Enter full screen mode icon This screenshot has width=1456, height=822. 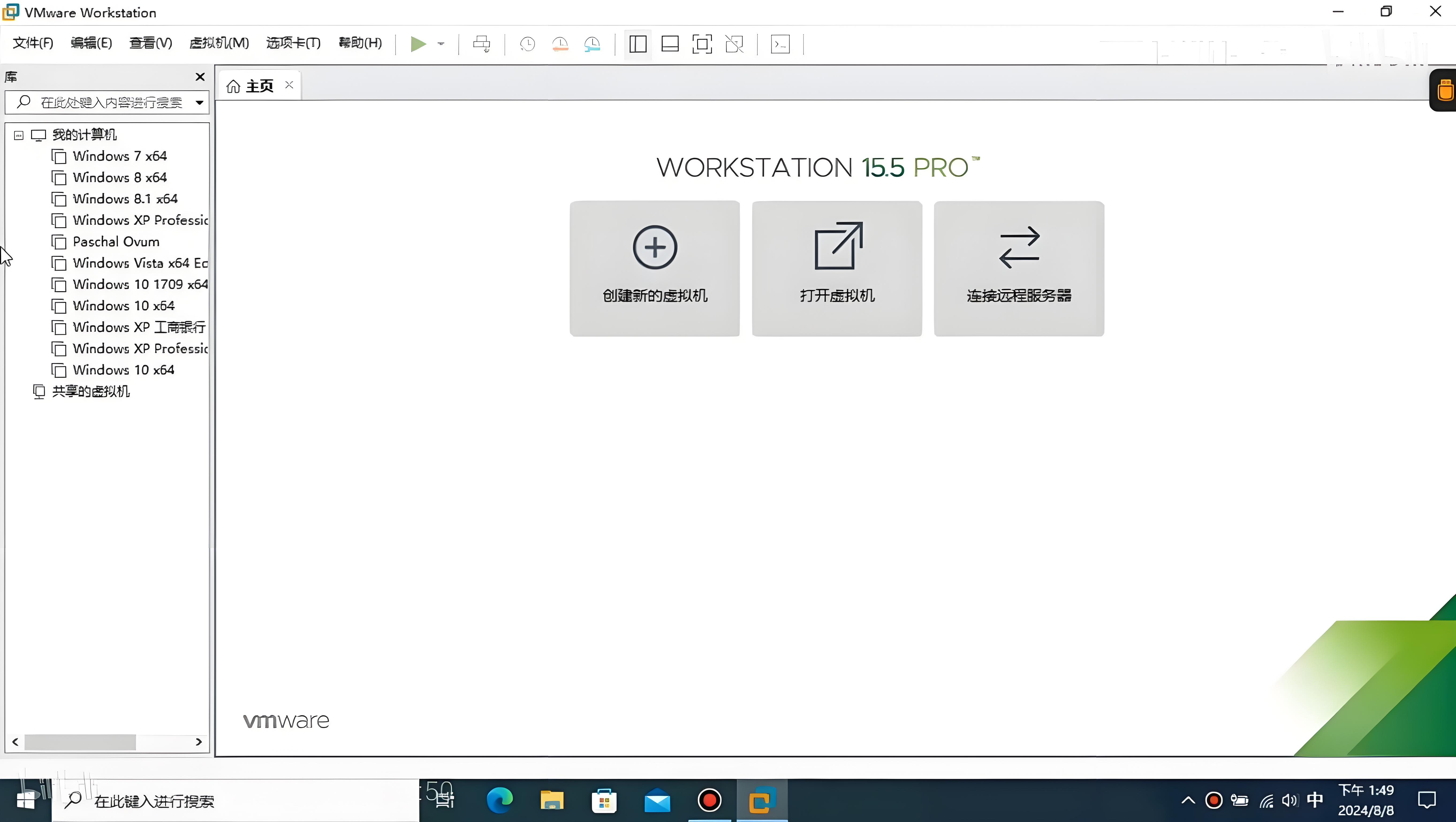[x=702, y=44]
